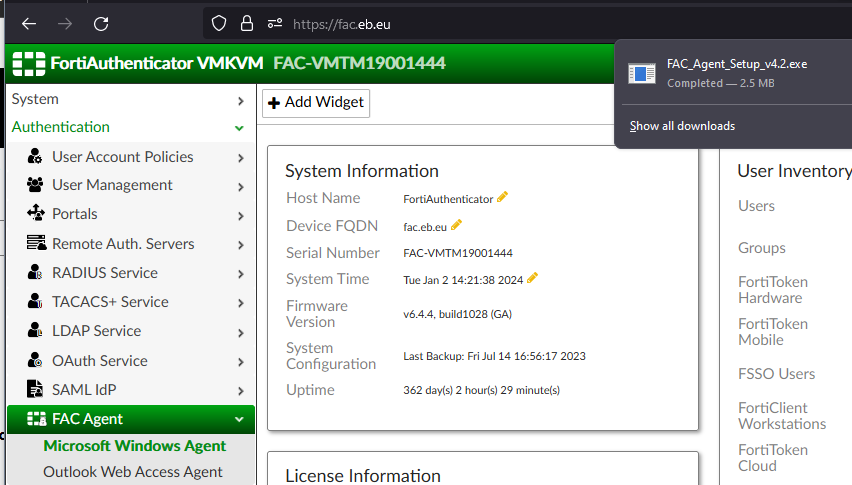Viewport: 852px width, 485px height.
Task: Click the browser back arrow
Action: 29,23
